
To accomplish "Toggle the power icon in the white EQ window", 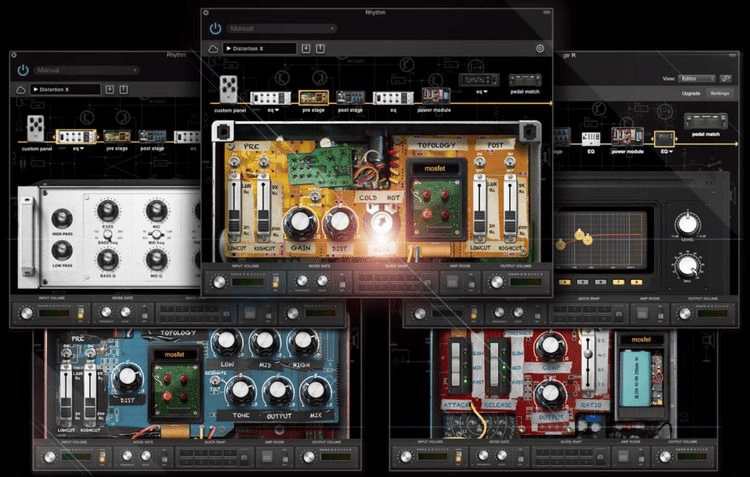I will tap(23, 70).
